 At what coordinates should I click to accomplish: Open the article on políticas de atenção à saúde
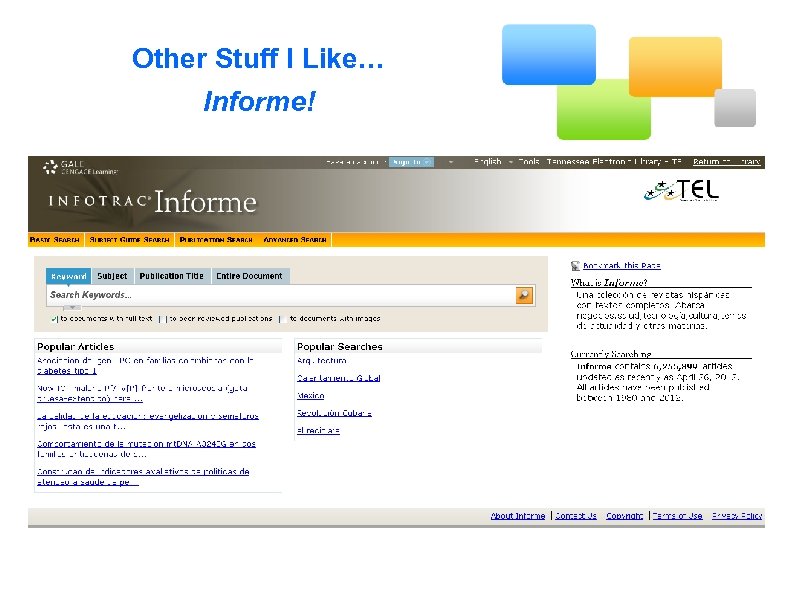coord(143,477)
